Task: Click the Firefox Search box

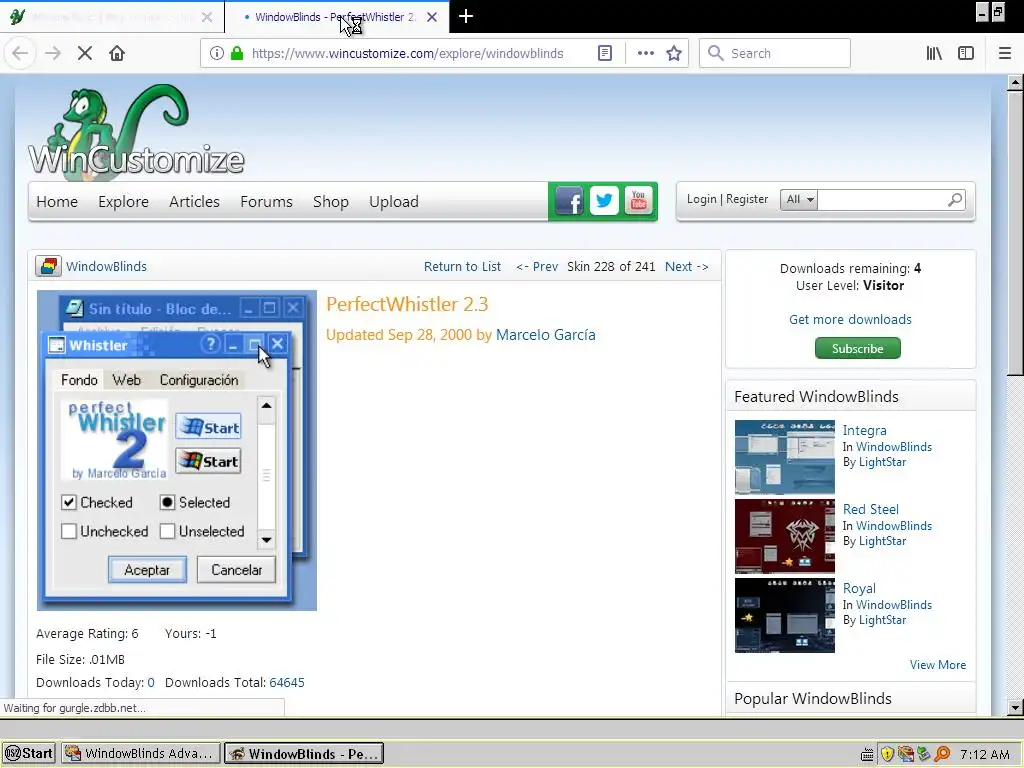Action: [775, 54]
